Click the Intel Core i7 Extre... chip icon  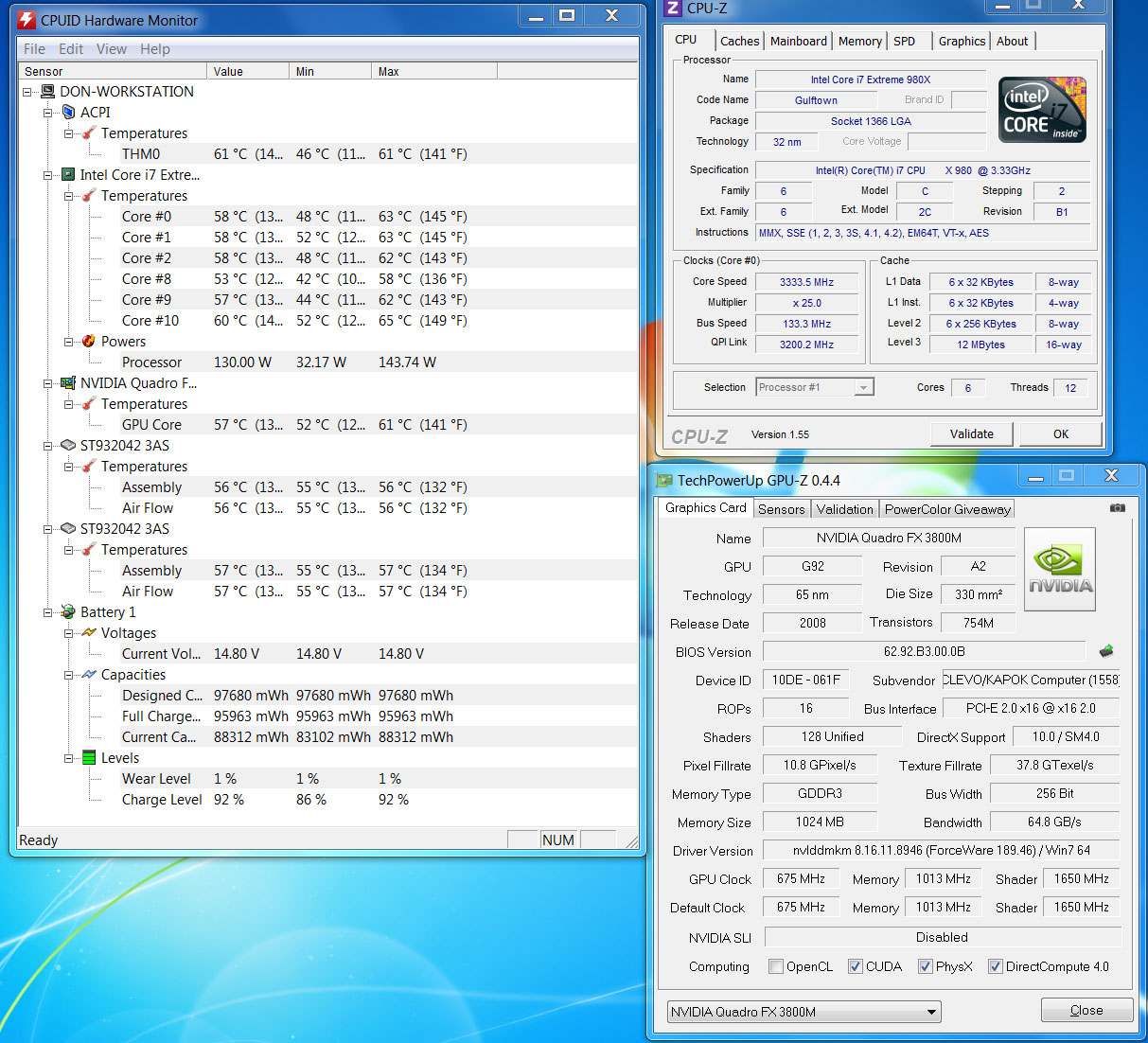pos(68,175)
